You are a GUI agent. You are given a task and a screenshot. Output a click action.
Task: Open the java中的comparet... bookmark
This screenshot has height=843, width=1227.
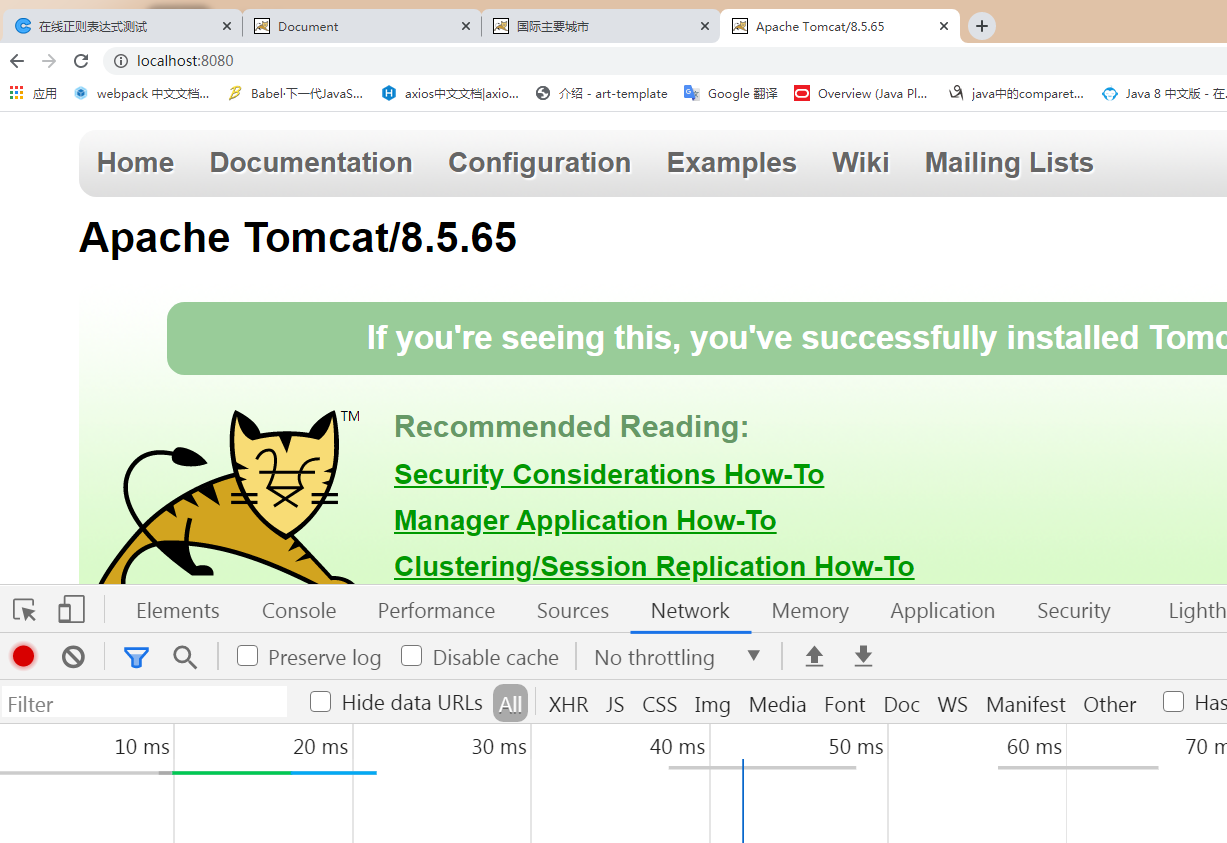(x=1016, y=93)
